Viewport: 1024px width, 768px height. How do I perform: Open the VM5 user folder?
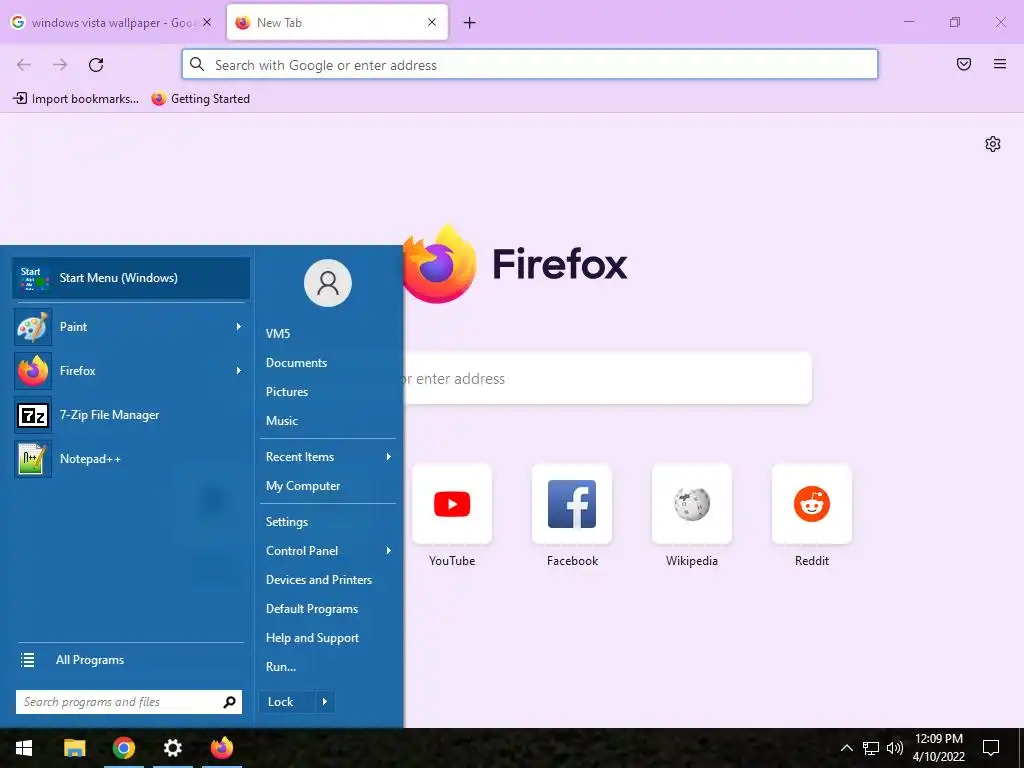tap(278, 334)
